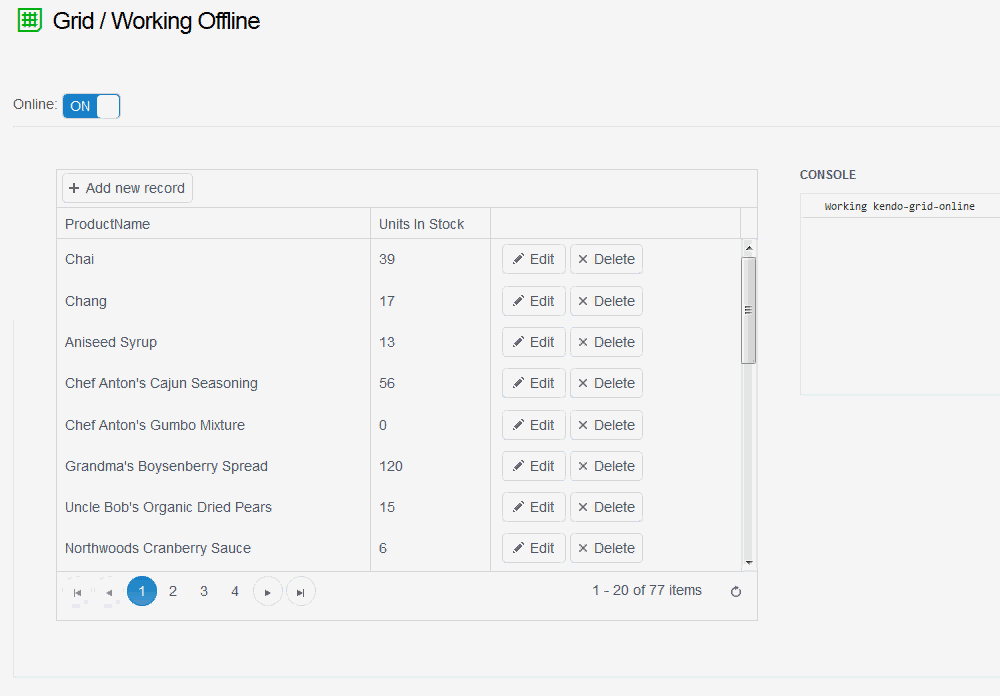Click the pager refresh icon
This screenshot has height=696, width=1000.
[736, 591]
